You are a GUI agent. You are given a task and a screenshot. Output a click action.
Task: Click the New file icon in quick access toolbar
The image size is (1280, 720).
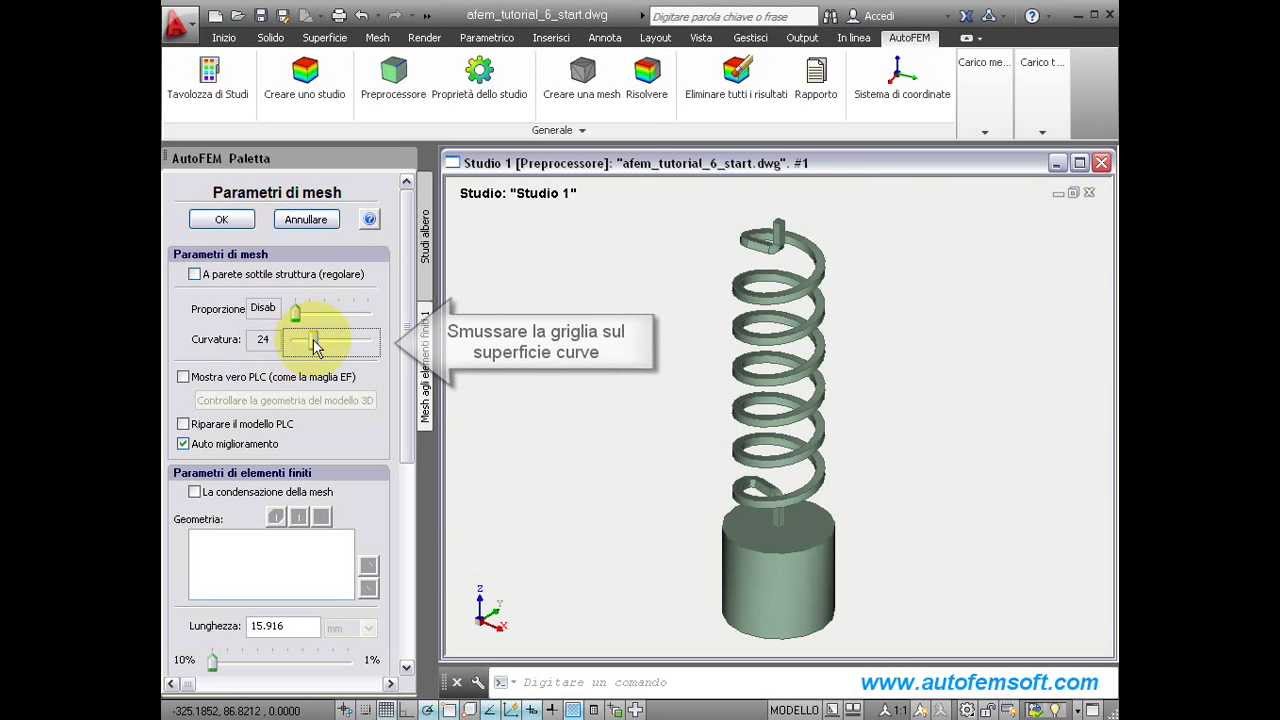click(x=216, y=16)
